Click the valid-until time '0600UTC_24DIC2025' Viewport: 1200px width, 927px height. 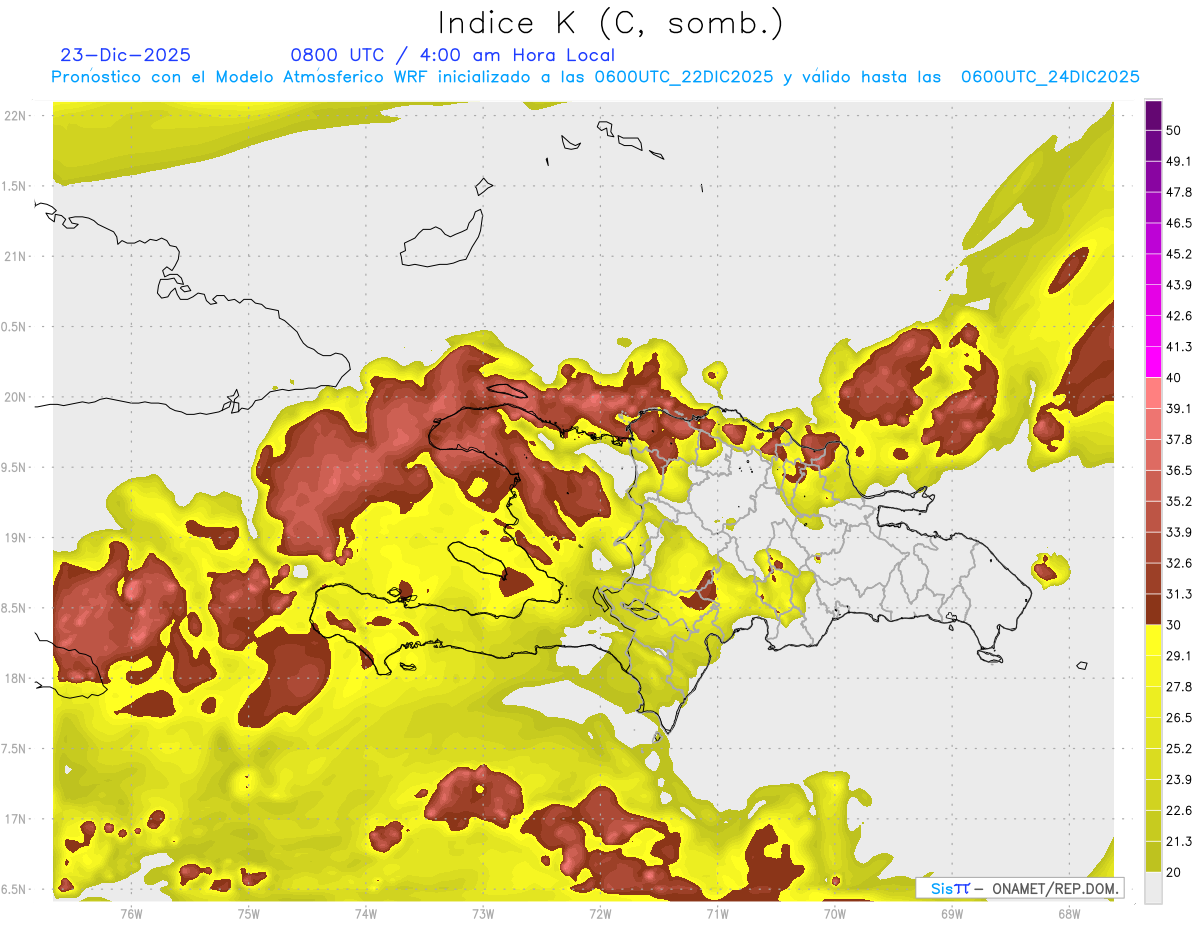[x=1050, y=77]
